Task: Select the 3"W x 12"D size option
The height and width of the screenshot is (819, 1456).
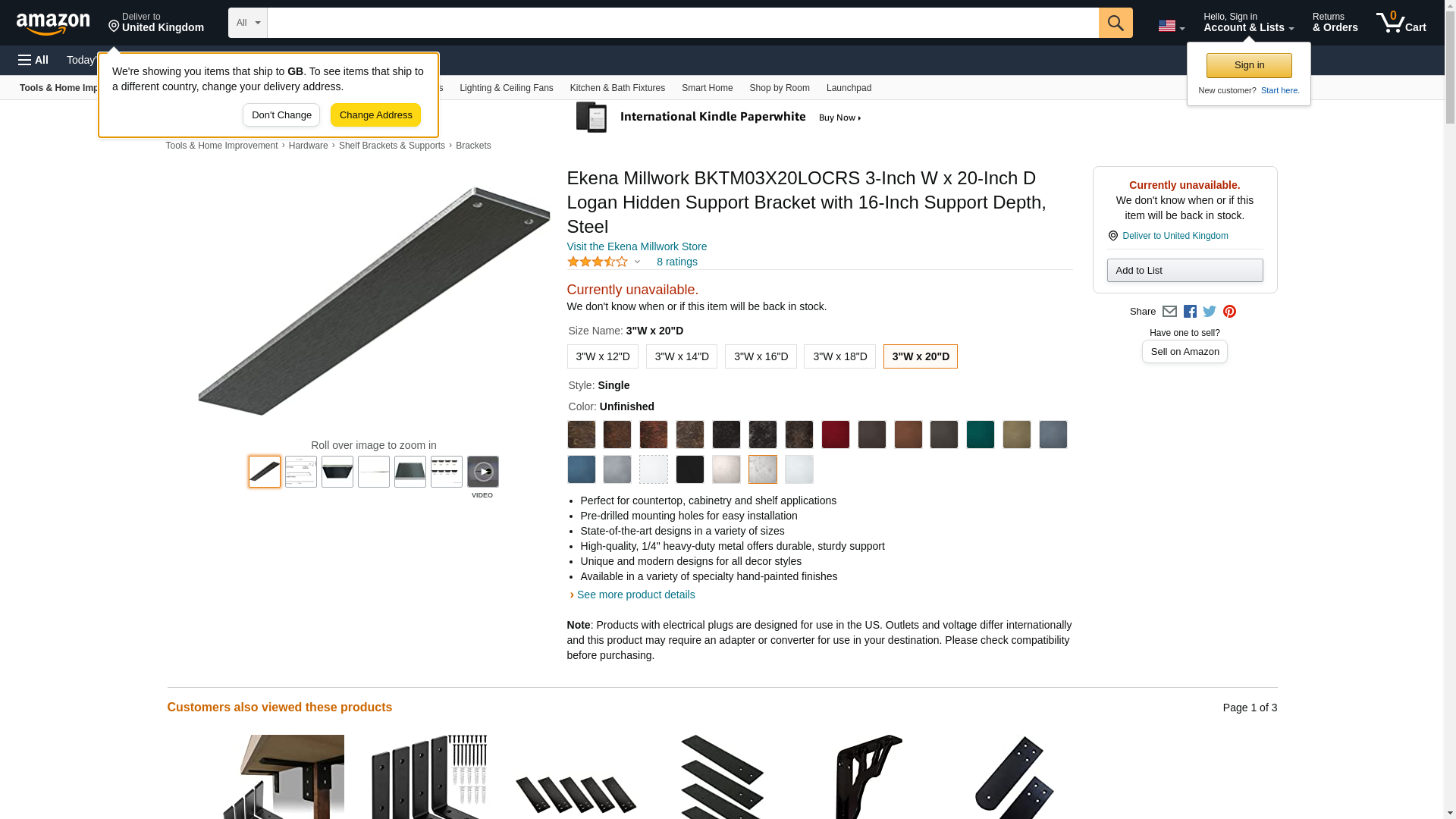Action: click(x=602, y=356)
